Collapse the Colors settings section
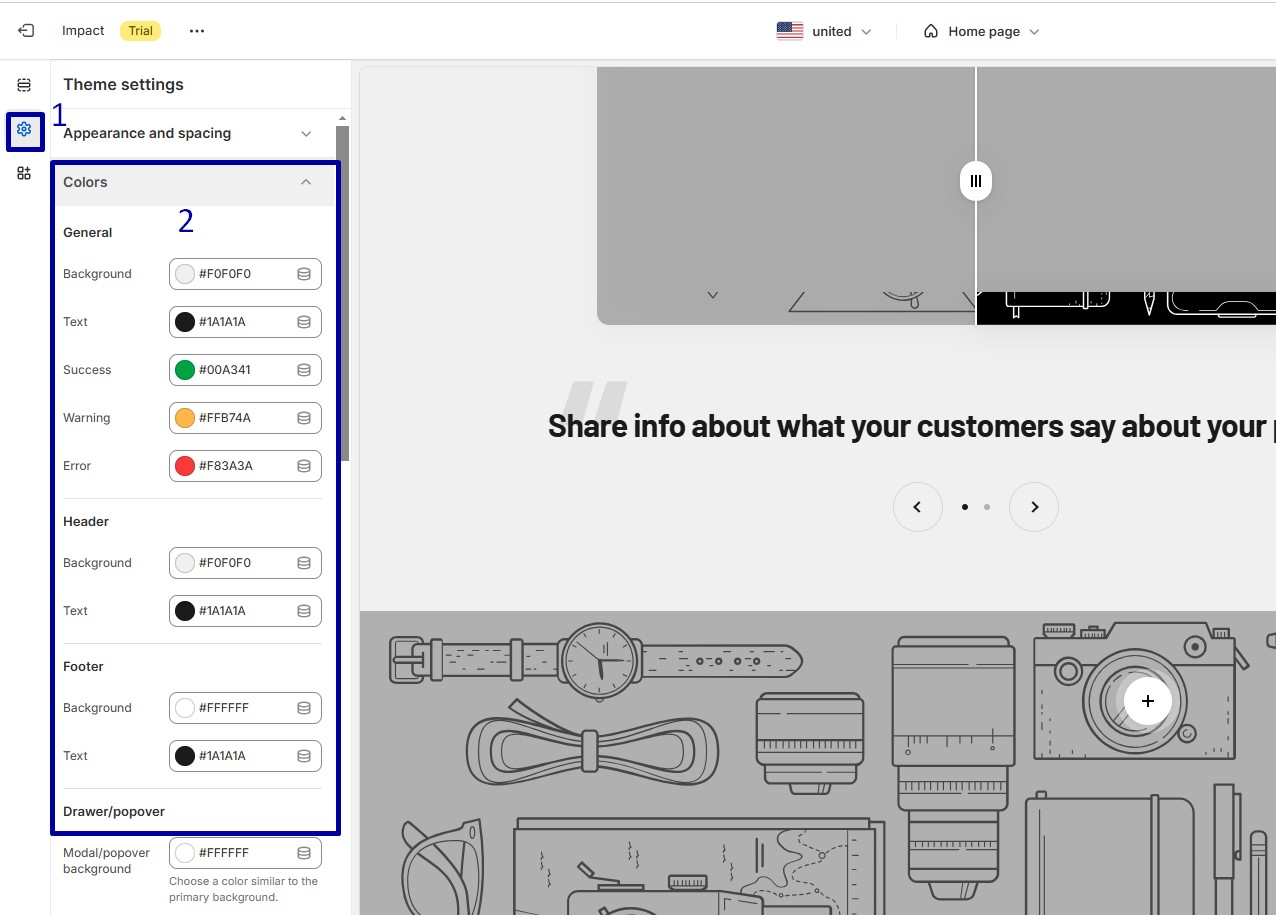Viewport: 1276px width, 915px height. [x=306, y=182]
